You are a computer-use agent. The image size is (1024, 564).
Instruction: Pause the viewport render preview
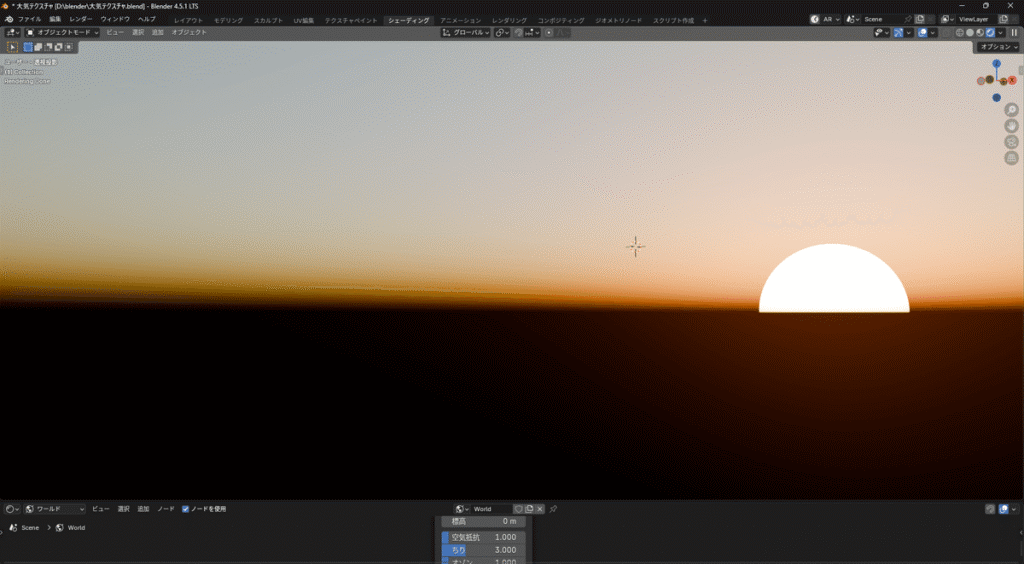[1014, 33]
